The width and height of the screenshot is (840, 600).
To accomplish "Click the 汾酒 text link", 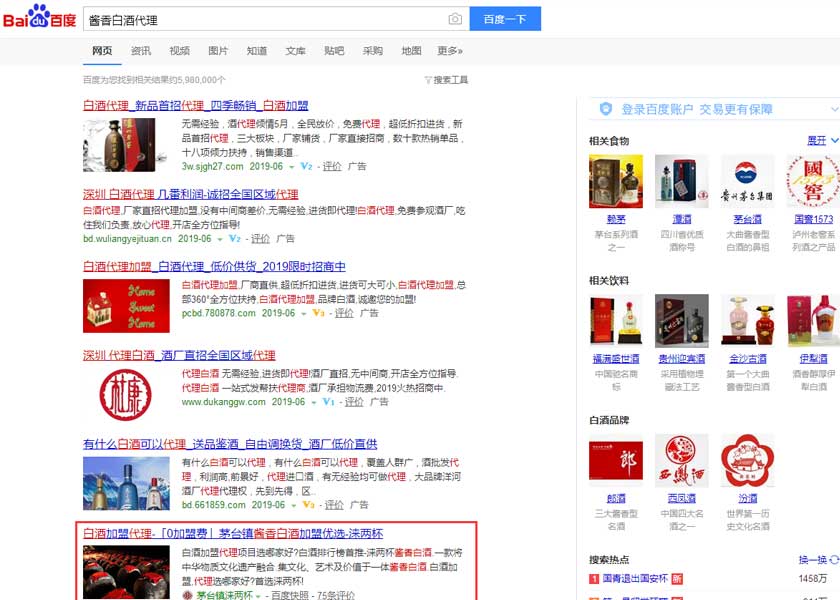I will tap(748, 498).
